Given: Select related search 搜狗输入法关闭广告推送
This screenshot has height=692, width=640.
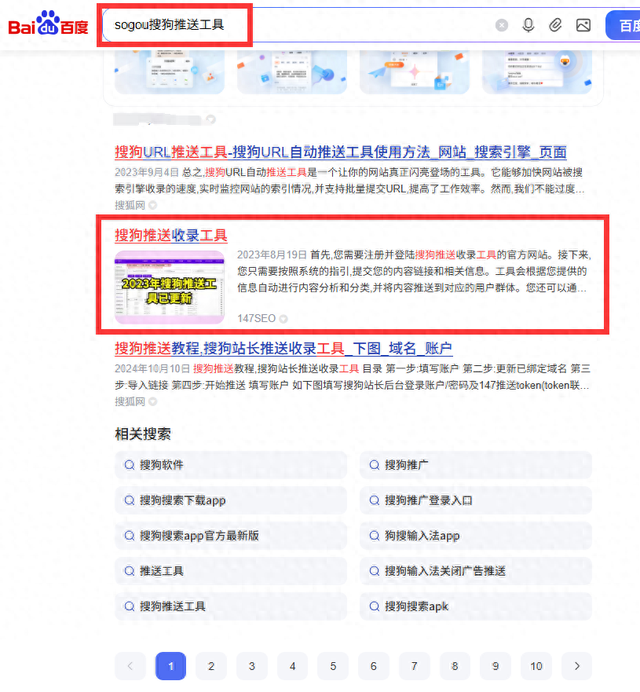Looking at the screenshot, I should pos(476,571).
